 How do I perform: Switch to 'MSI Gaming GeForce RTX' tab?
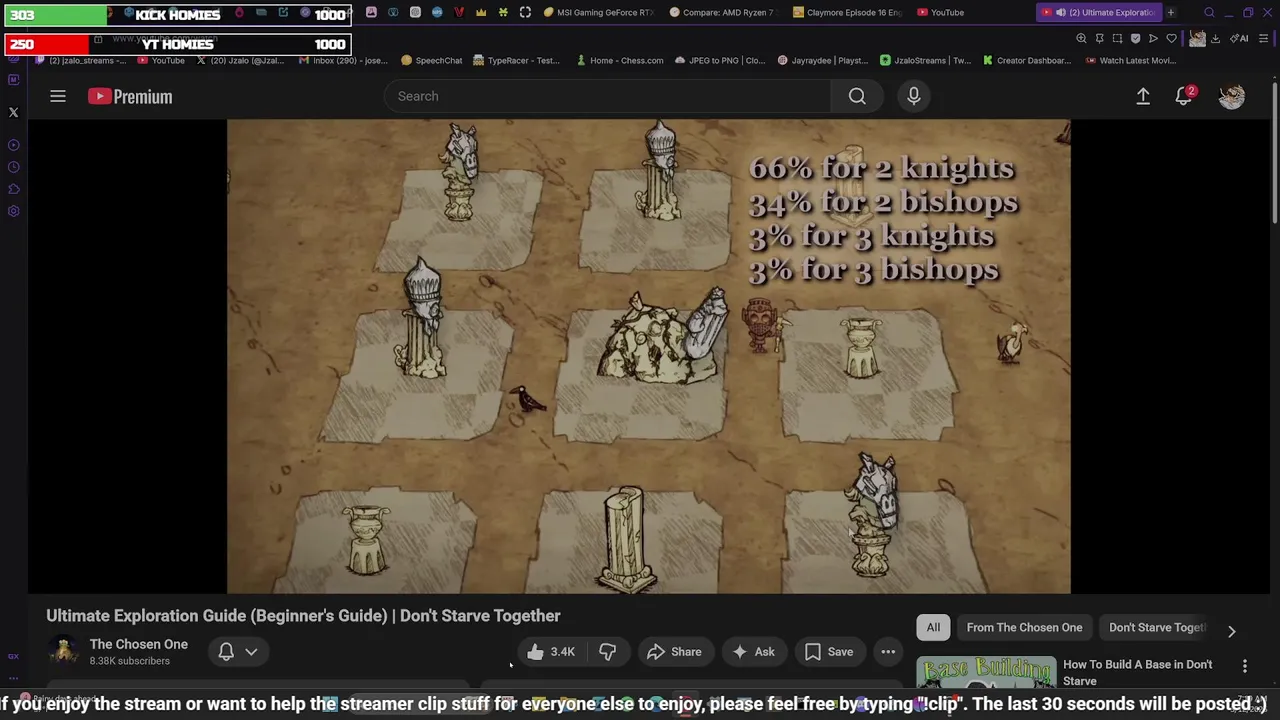pos(599,12)
